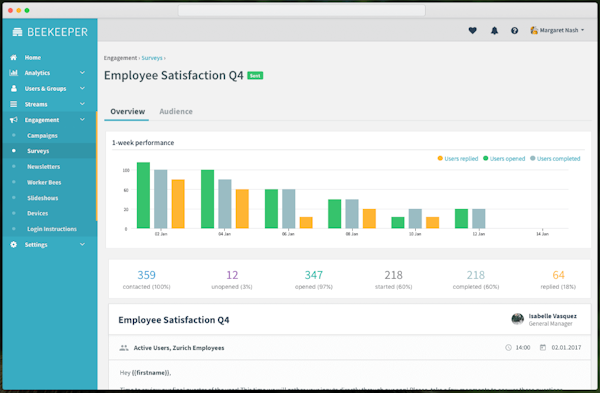Open Newsletters in the Engagement submenu
The width and height of the screenshot is (600, 393).
coord(43,166)
